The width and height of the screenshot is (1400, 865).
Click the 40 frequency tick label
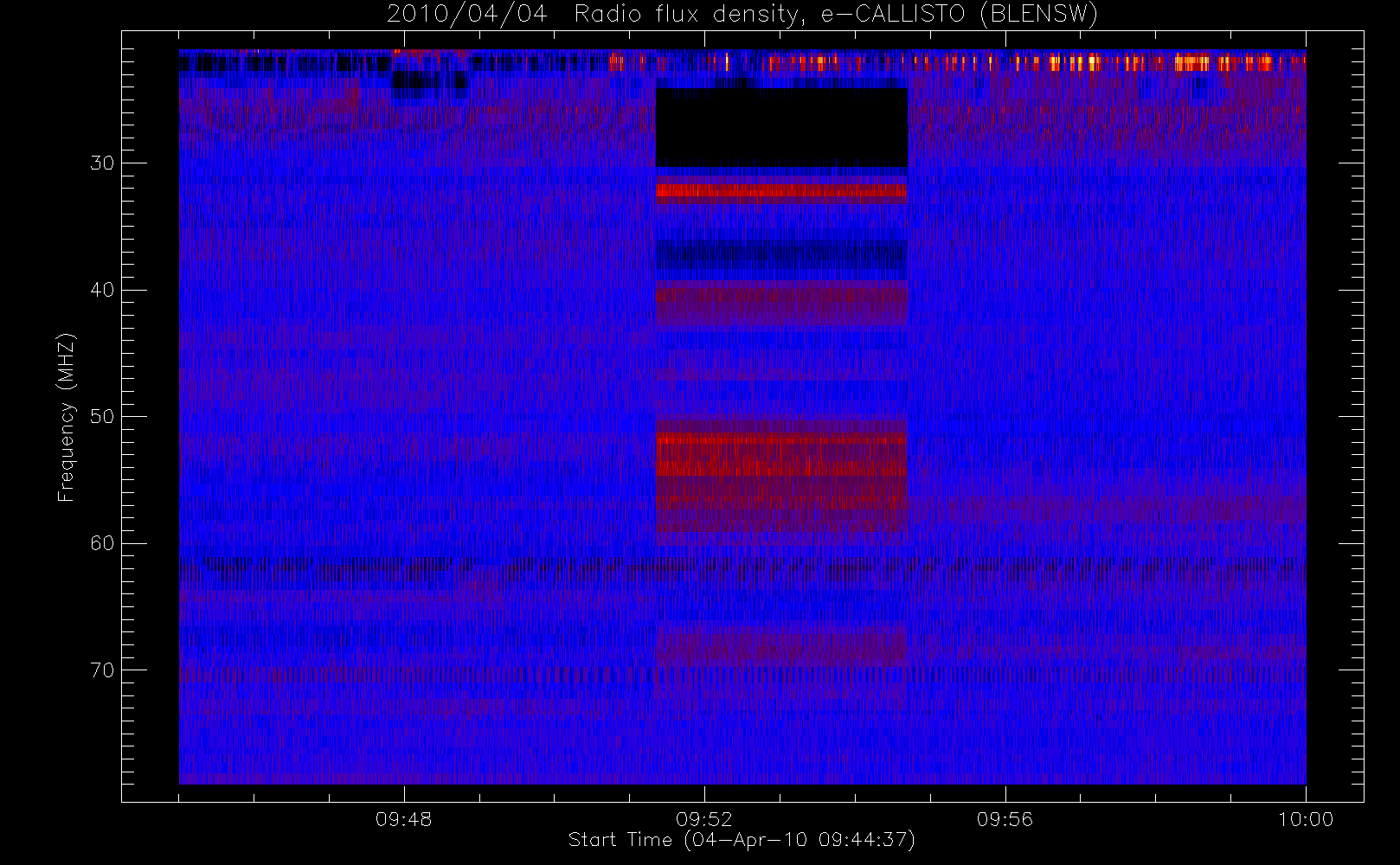102,290
